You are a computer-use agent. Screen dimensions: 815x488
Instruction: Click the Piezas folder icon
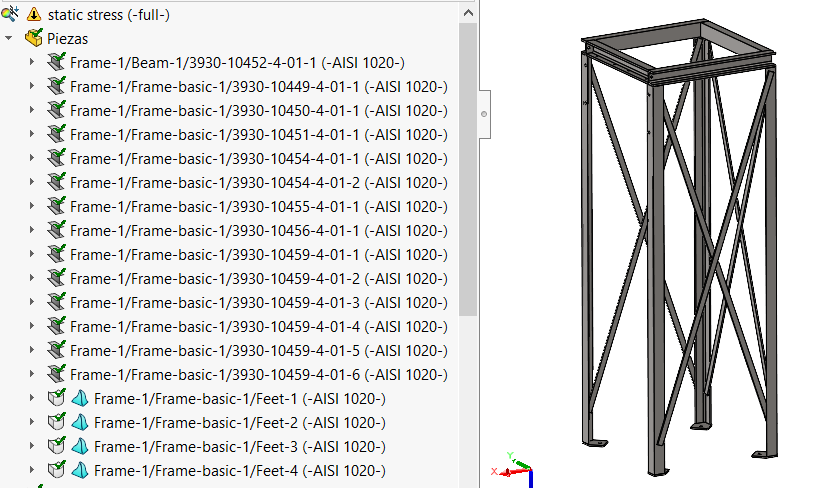point(34,38)
